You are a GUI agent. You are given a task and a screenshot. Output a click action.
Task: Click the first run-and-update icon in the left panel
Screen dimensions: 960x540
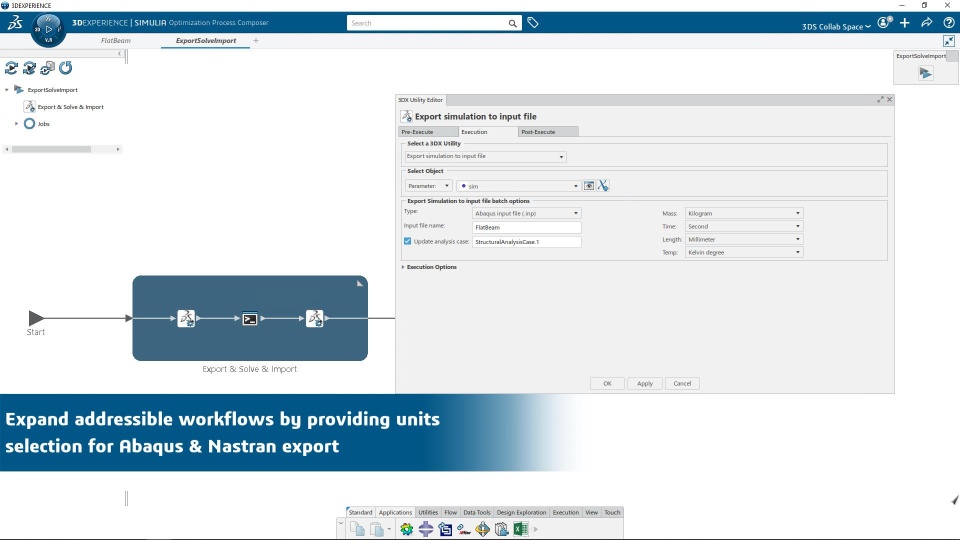tap(11, 67)
